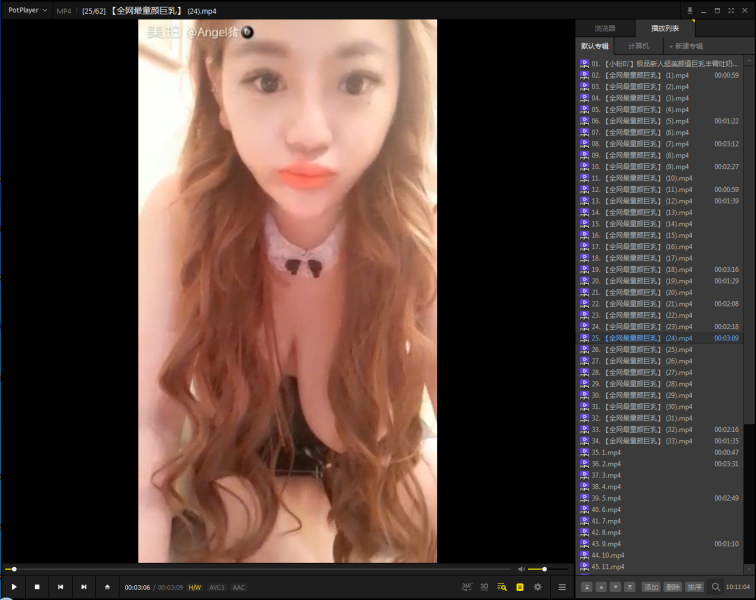This screenshot has width=756, height=600.
Task: Open the PotPlayer main menu dropdown
Action: click(x=28, y=10)
